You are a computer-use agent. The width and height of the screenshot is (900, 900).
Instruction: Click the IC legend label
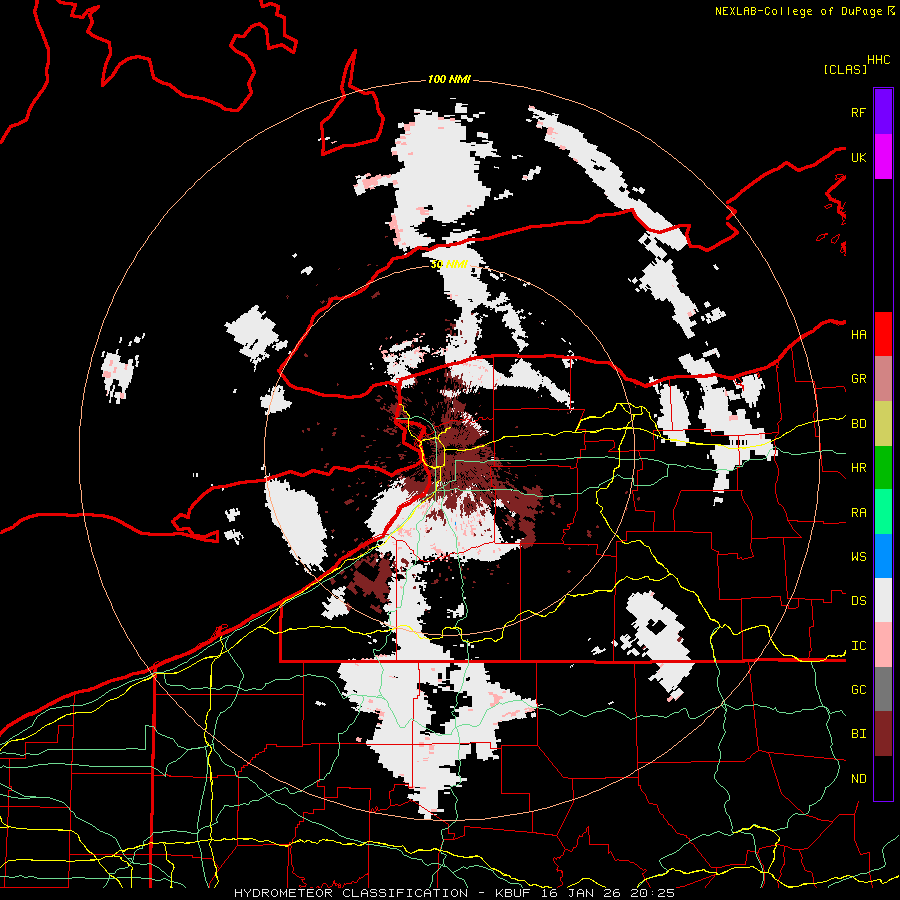pos(859,646)
